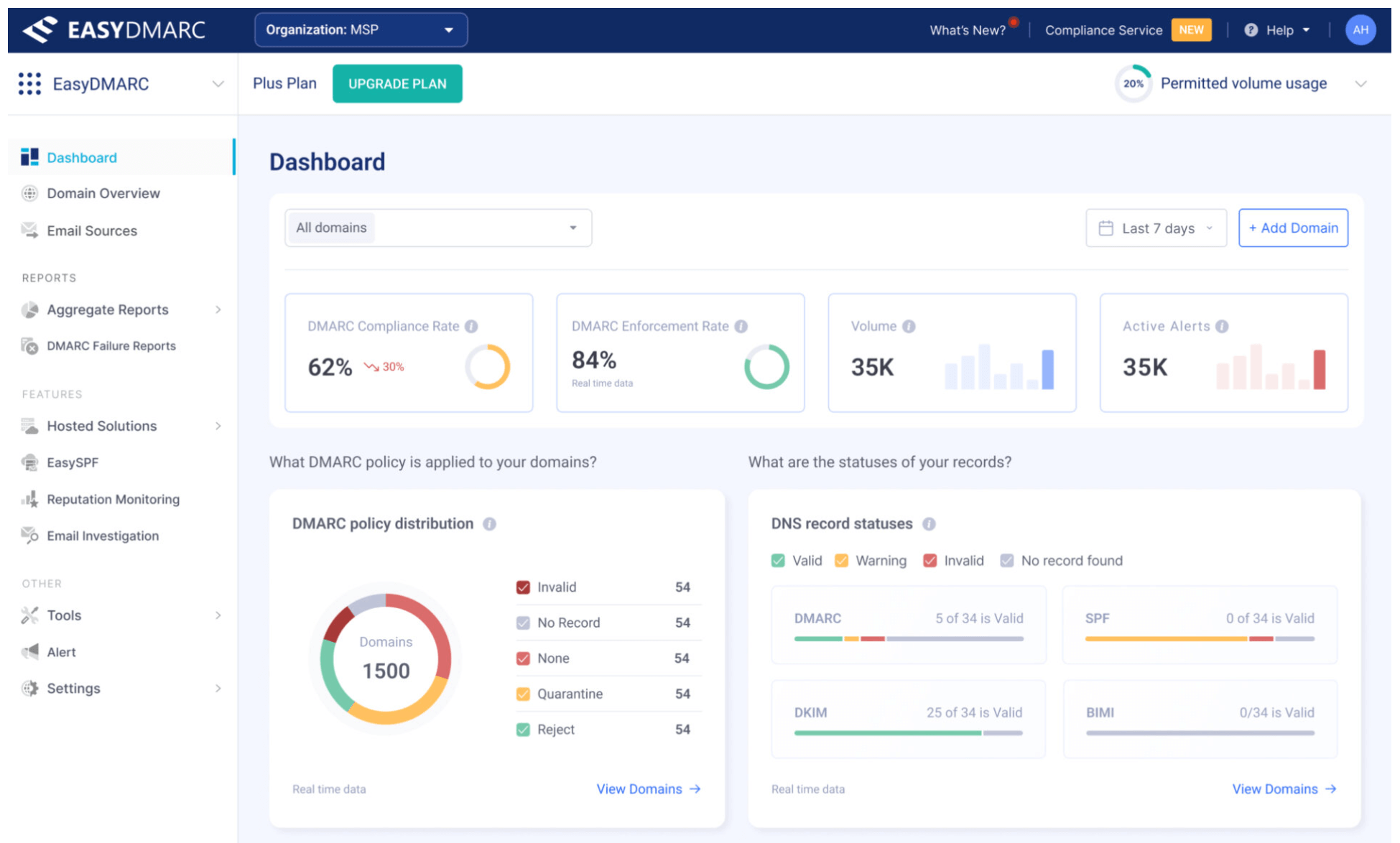The width and height of the screenshot is (1400, 843).
Task: Toggle the Quarantine policy checkbox
Action: click(523, 694)
